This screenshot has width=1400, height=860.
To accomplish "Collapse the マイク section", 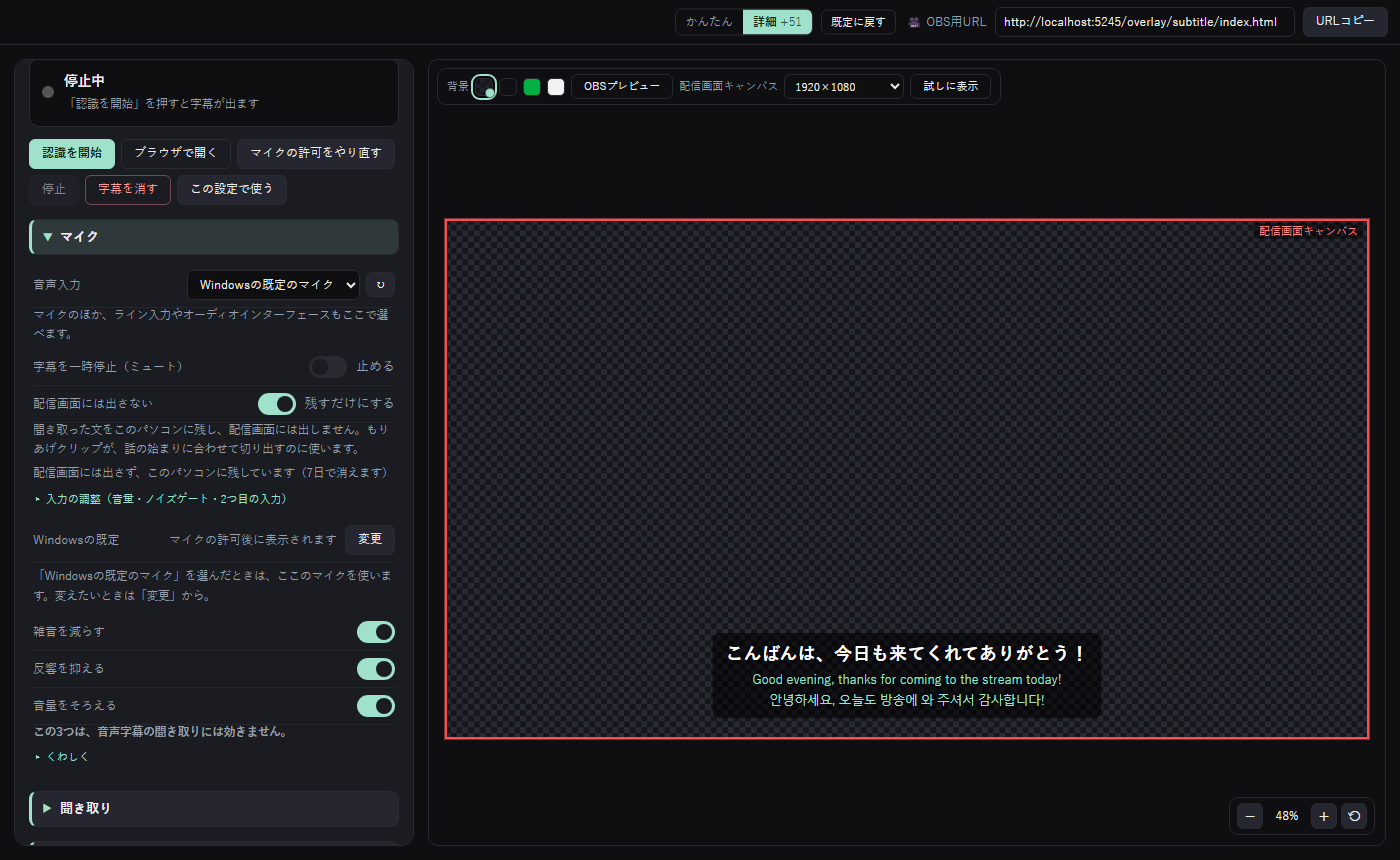I will click(x=214, y=237).
